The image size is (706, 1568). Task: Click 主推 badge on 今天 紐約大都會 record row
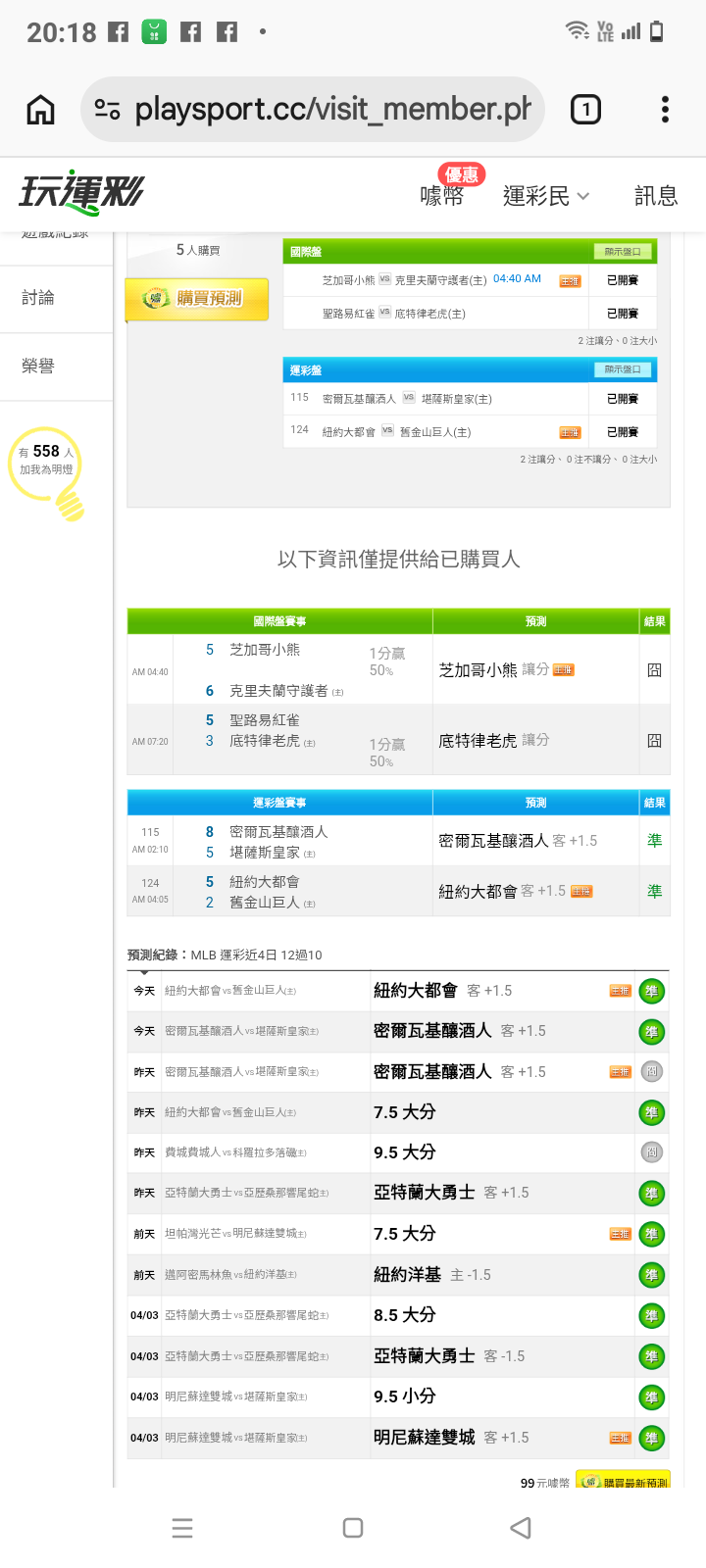pyautogui.click(x=621, y=991)
